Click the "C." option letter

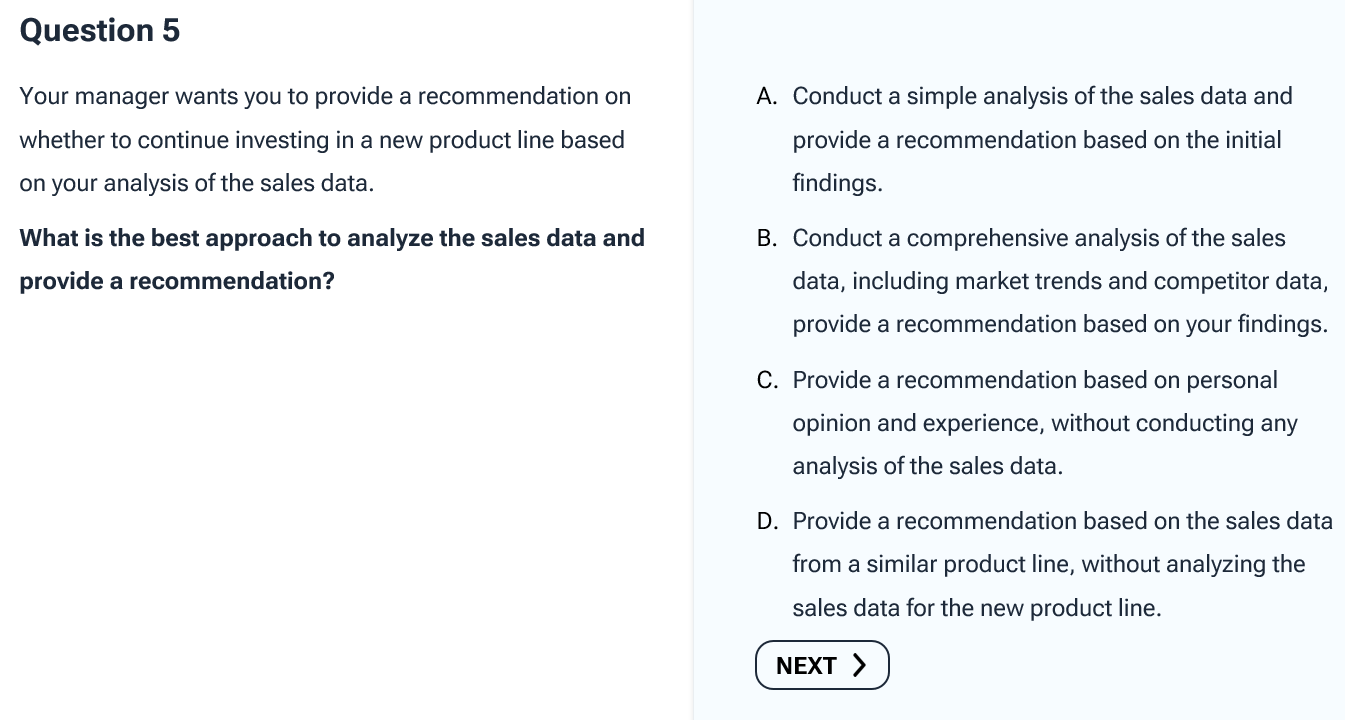(768, 380)
